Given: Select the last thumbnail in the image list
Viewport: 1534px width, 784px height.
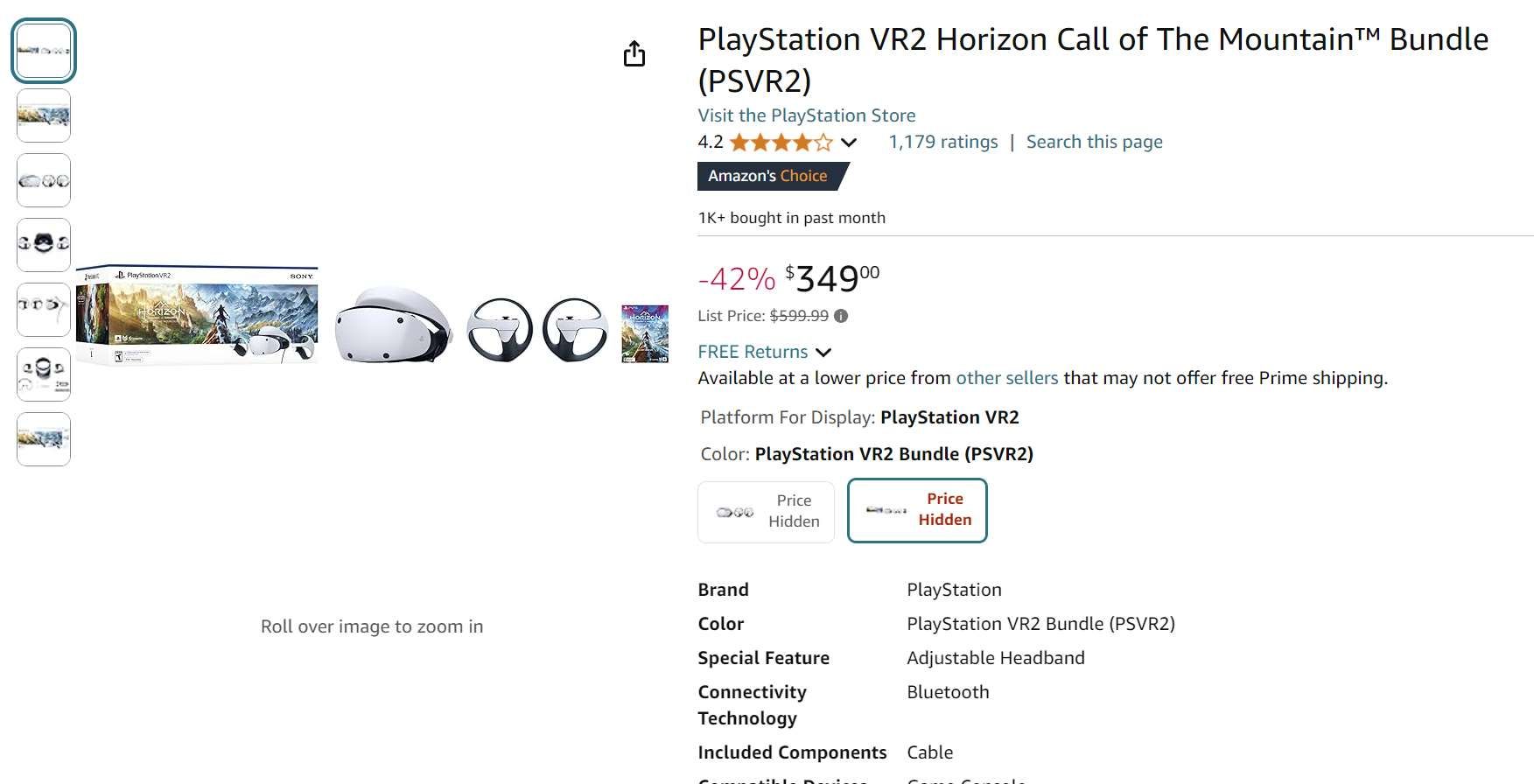Looking at the screenshot, I should (44, 439).
